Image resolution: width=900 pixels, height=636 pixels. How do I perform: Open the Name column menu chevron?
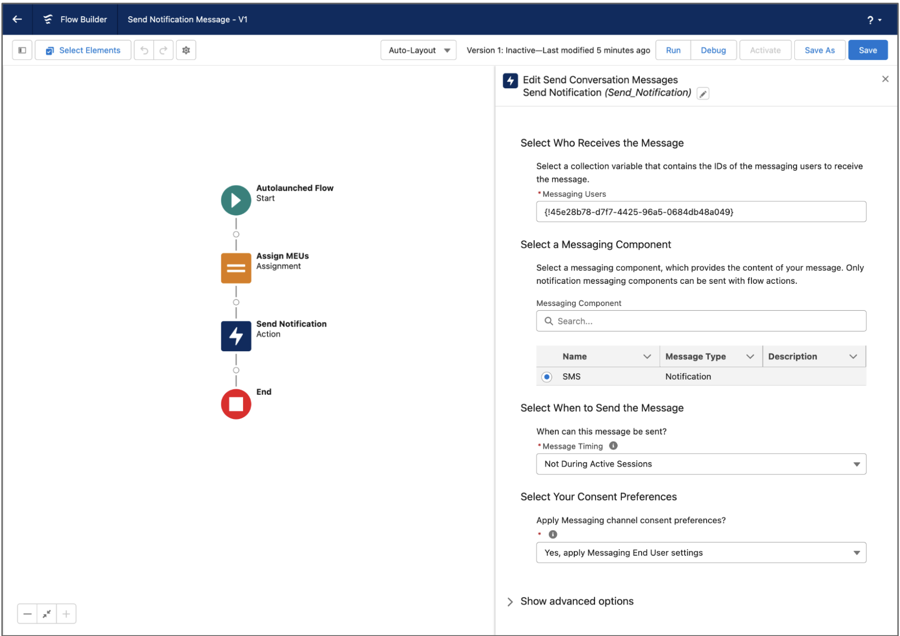(647, 356)
